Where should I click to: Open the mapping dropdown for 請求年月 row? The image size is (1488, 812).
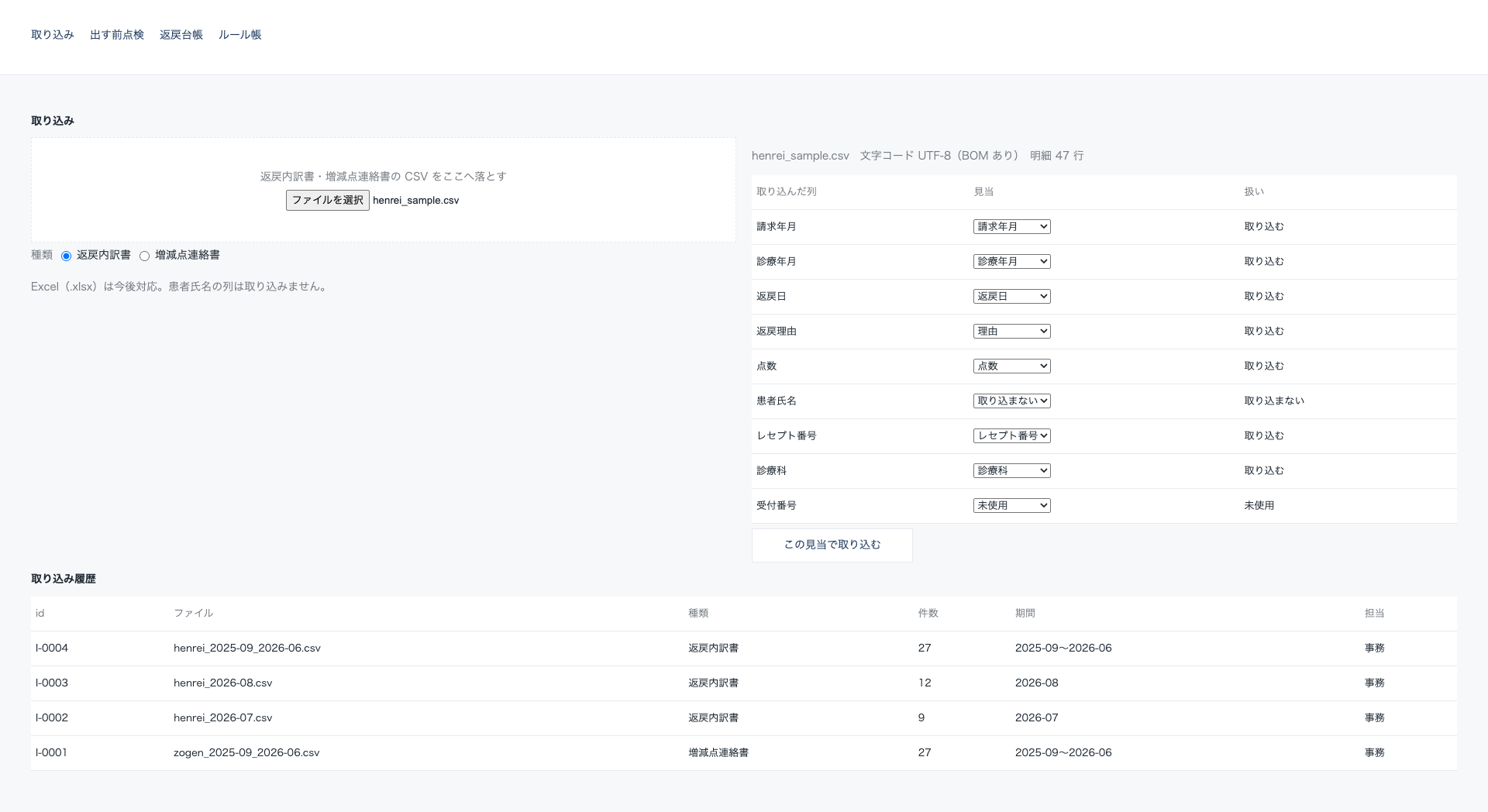click(1012, 227)
